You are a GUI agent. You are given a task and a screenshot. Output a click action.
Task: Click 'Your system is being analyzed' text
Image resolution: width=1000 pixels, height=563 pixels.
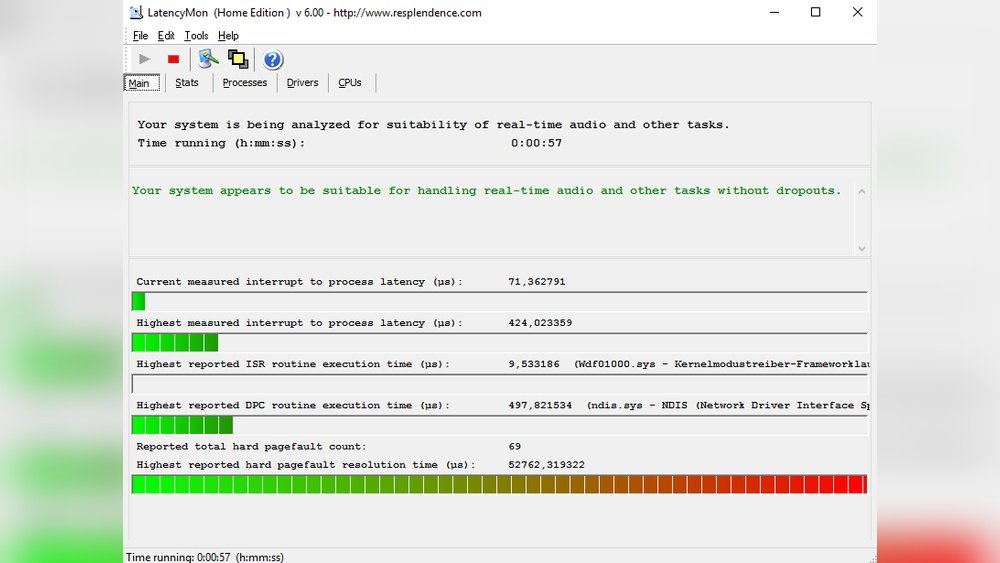pyautogui.click(x=433, y=124)
